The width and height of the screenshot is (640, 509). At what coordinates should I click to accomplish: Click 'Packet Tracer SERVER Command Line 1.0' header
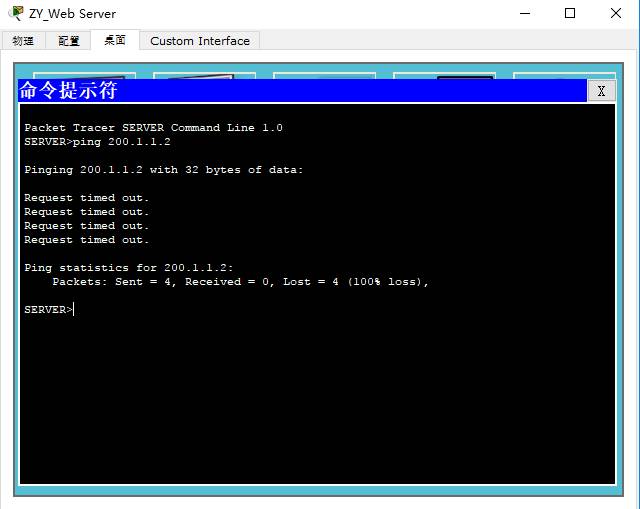pos(153,128)
